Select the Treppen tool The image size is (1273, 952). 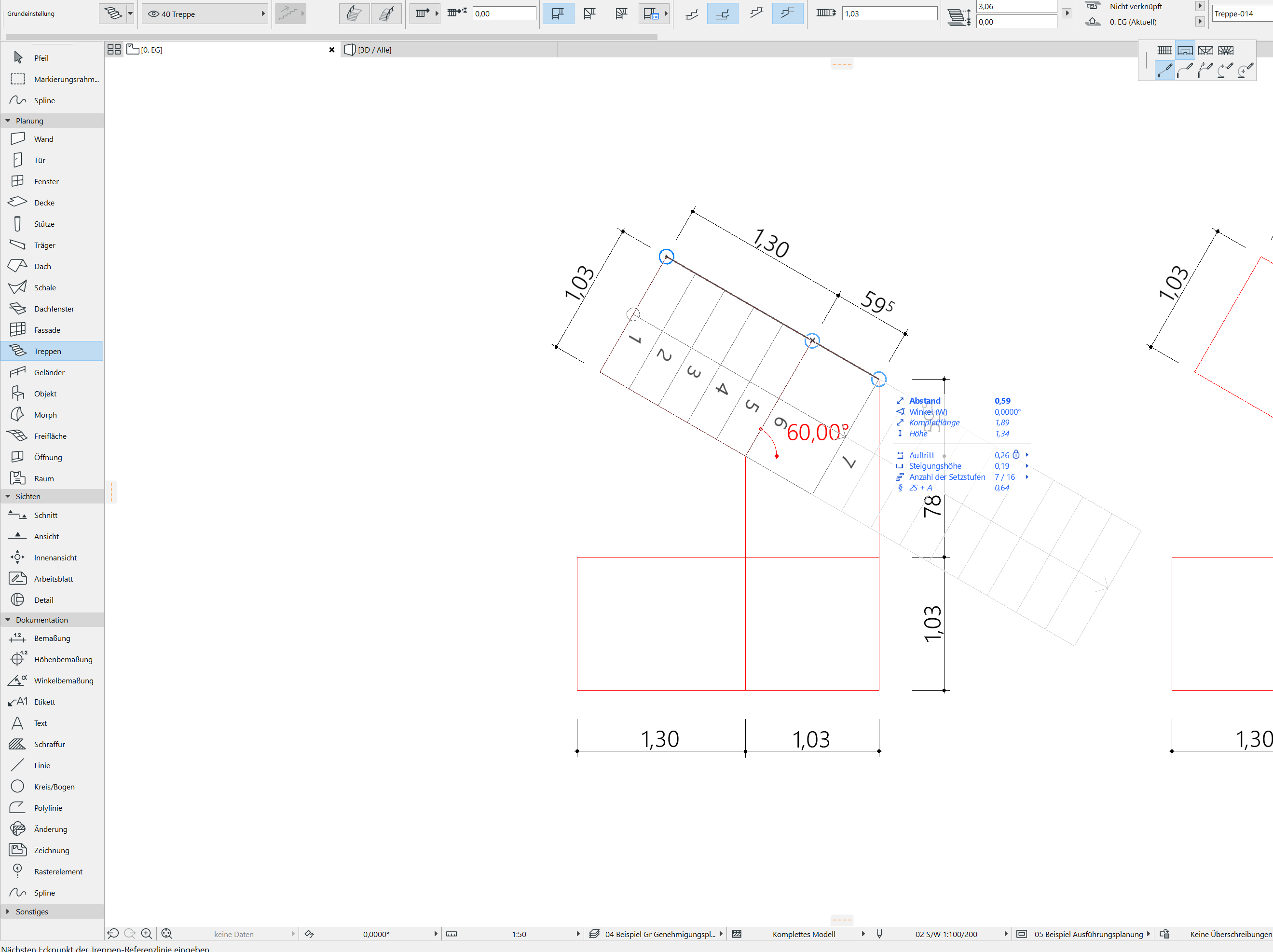(x=47, y=351)
